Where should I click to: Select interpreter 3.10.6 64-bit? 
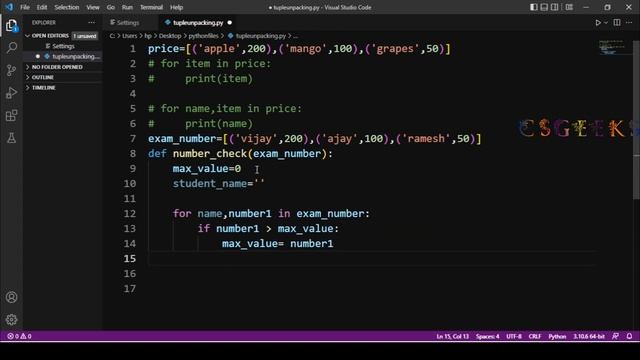589,336
